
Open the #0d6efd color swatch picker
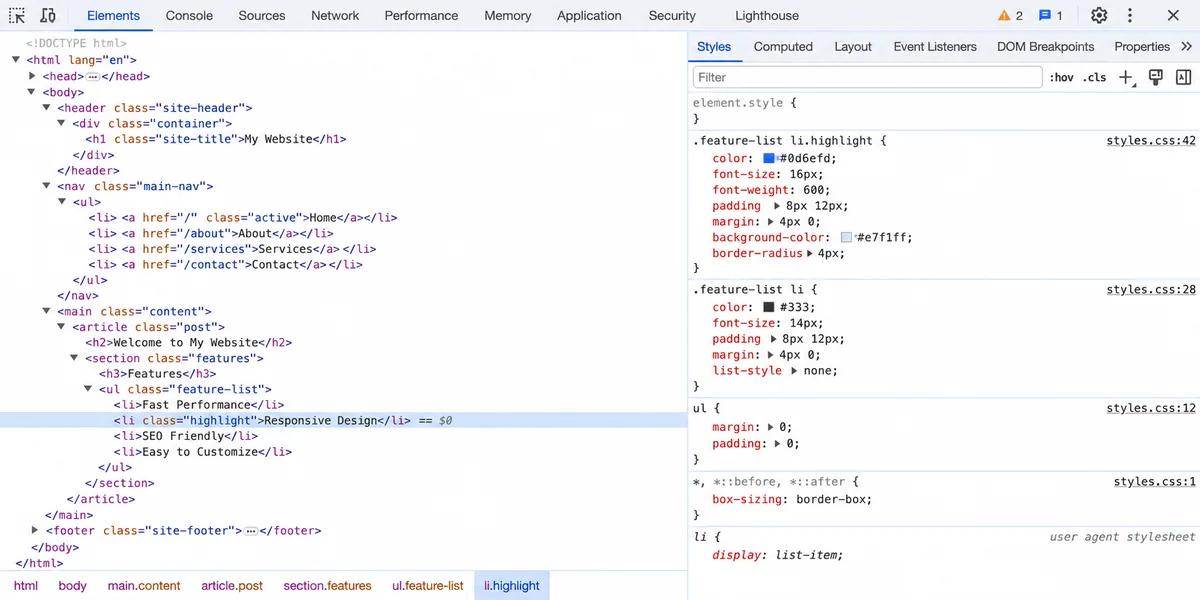click(769, 158)
